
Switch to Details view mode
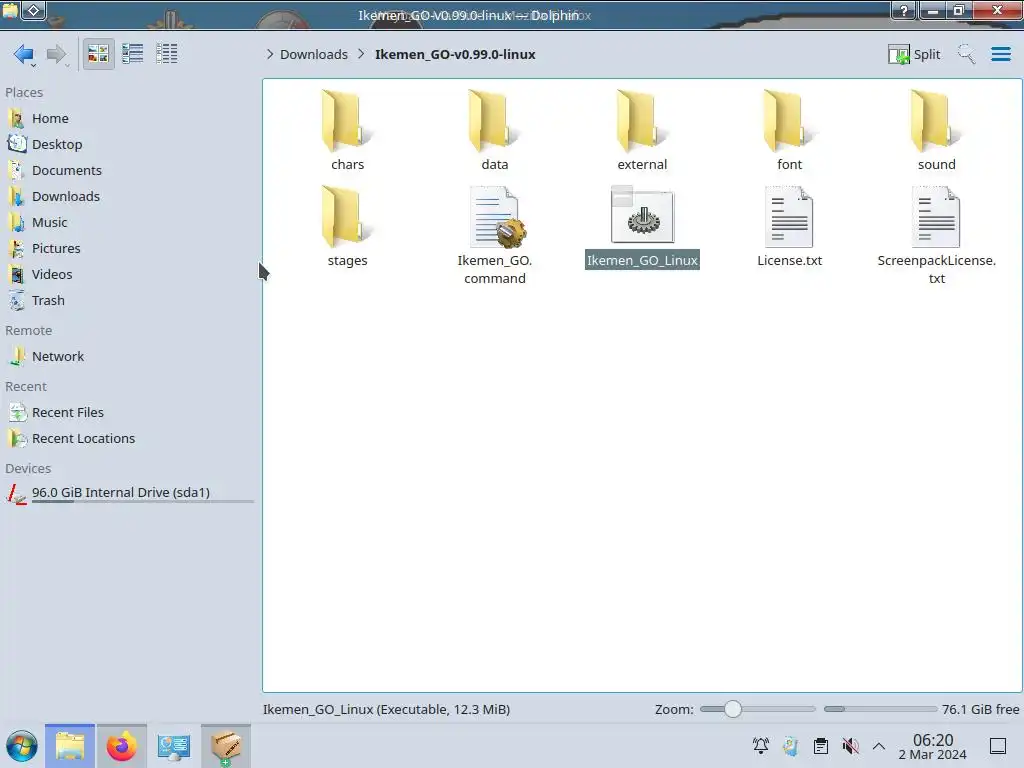click(x=167, y=54)
